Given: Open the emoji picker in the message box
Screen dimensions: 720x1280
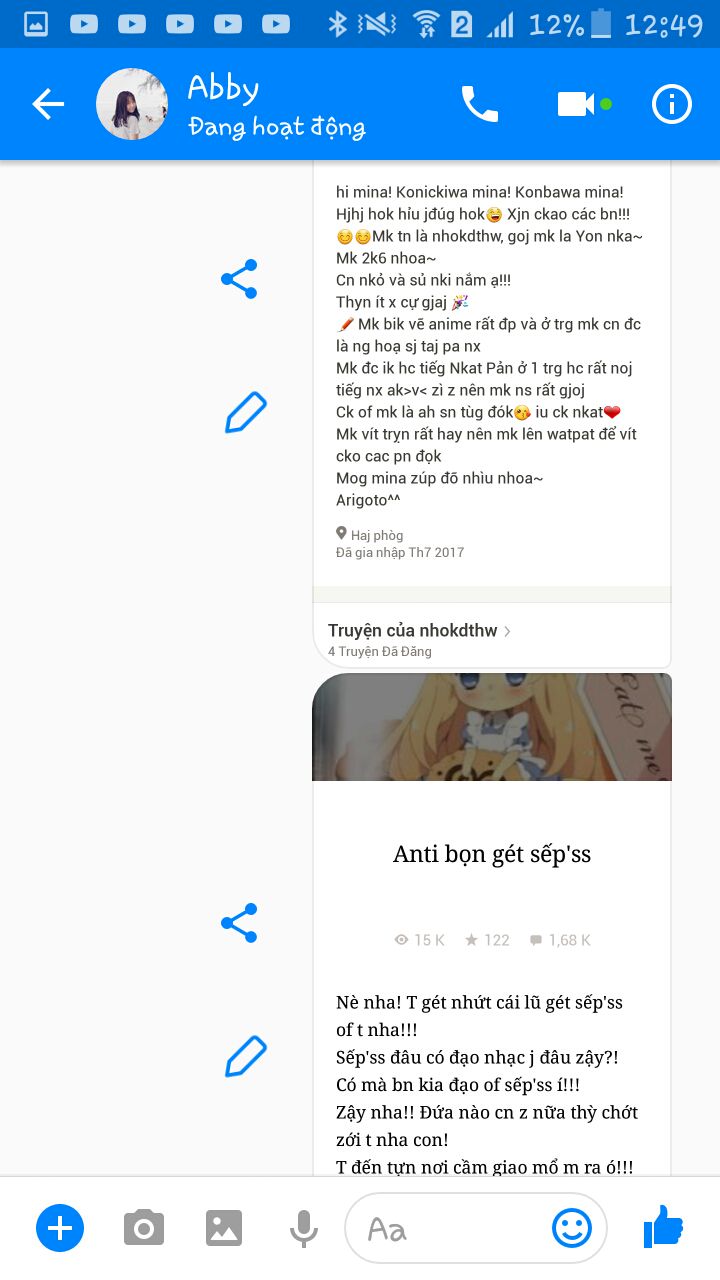Looking at the screenshot, I should tap(572, 1228).
